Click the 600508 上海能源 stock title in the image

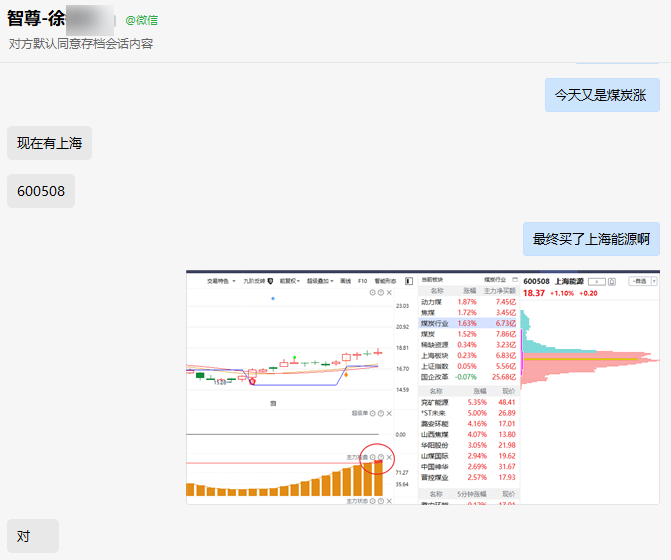coord(553,281)
